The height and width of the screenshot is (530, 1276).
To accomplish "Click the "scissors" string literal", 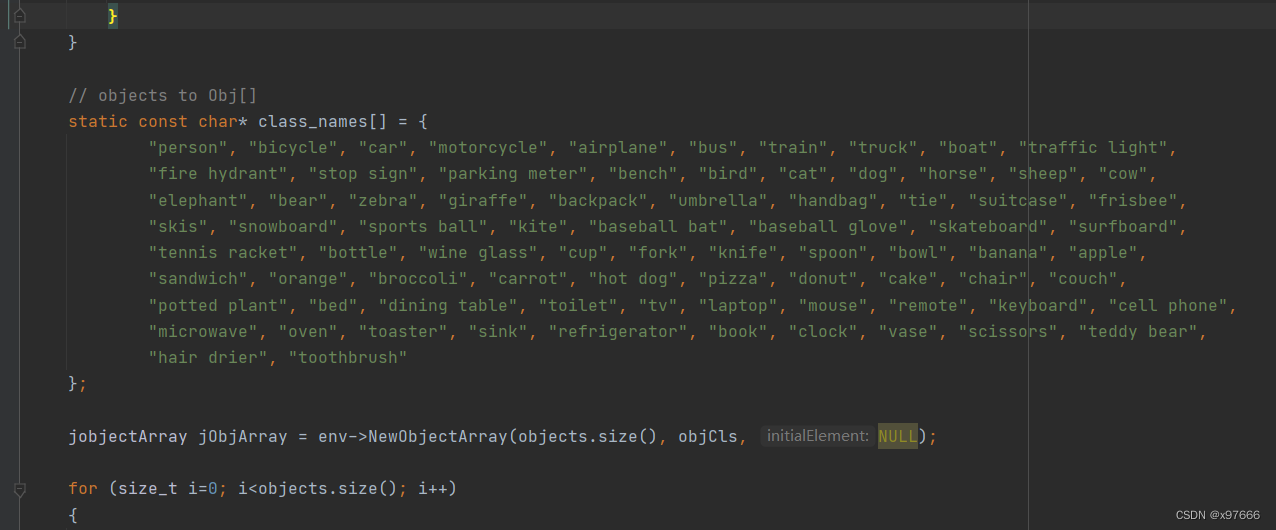I will pos(1008,332).
